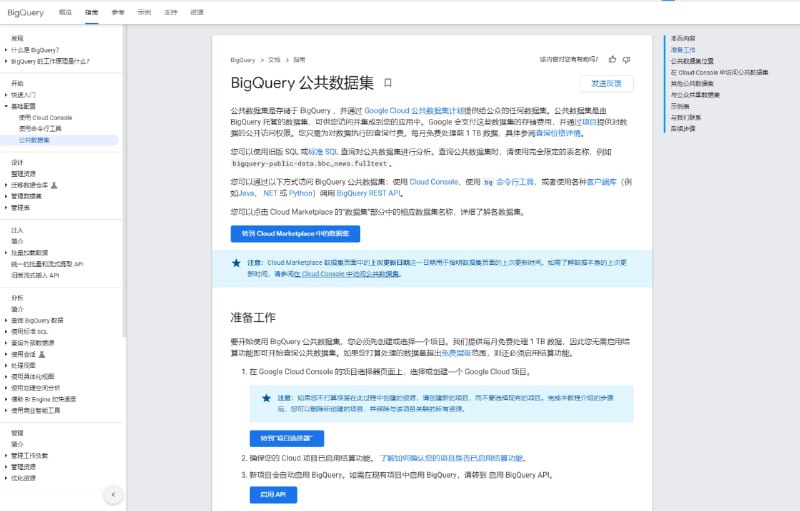Open the BigQuery REST API link
Viewport: 800px width, 511px height.
369,193
